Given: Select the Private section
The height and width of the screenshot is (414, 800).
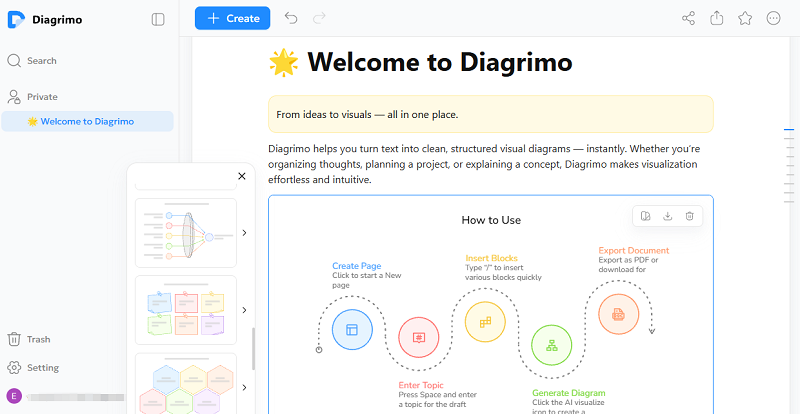Looking at the screenshot, I should pyautogui.click(x=42, y=97).
